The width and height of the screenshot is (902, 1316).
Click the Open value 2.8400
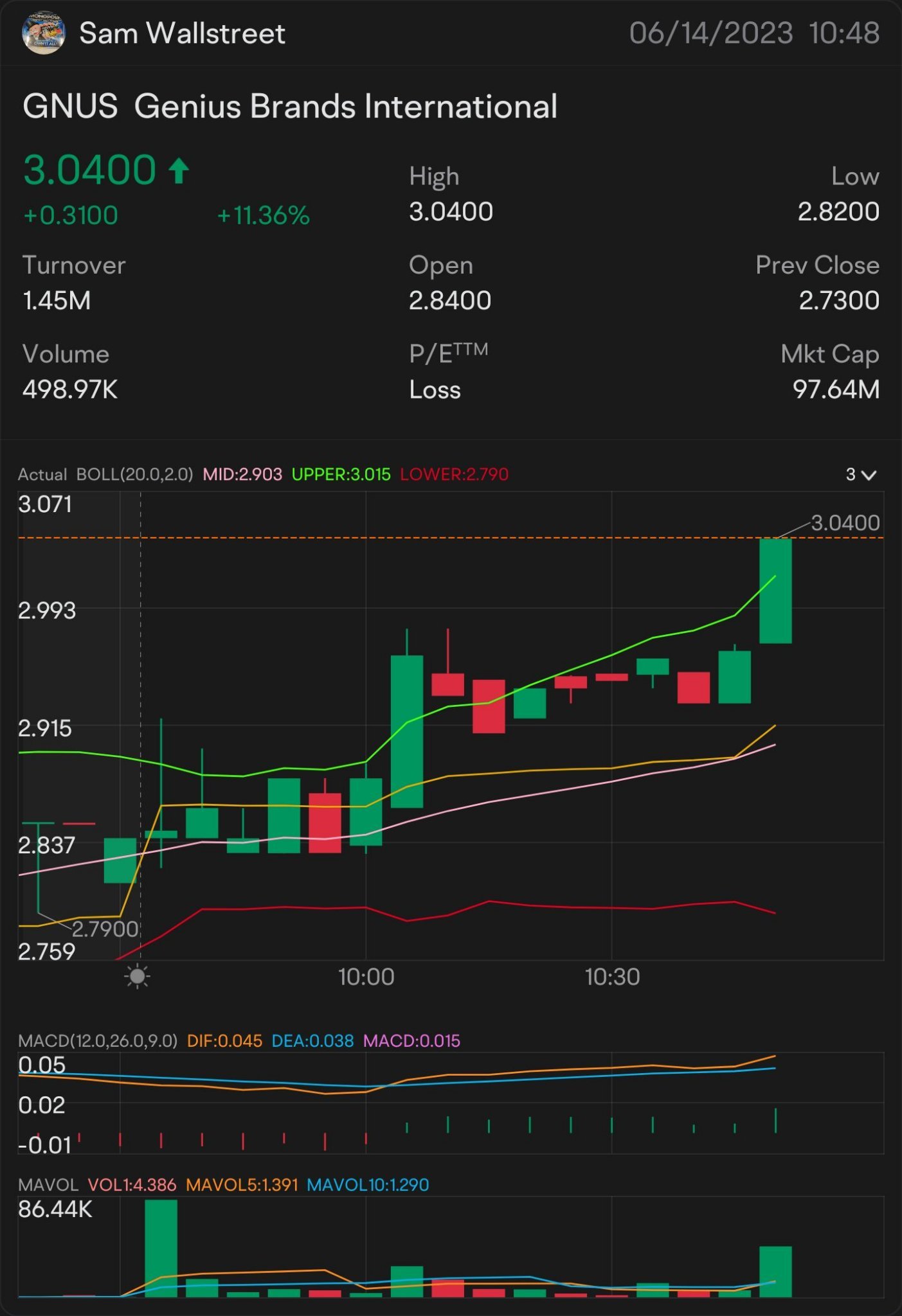tap(450, 301)
